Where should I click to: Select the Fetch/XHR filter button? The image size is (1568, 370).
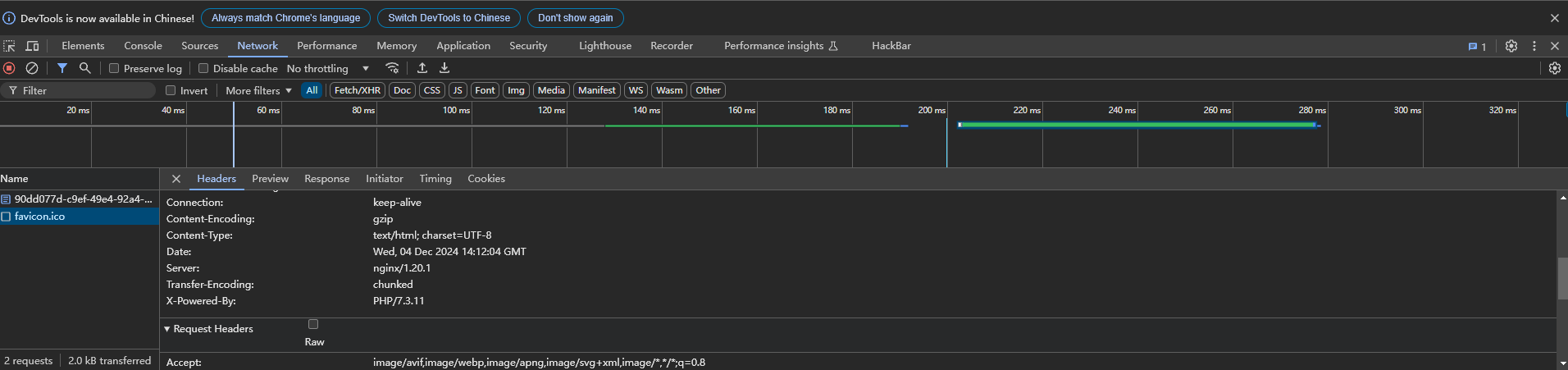(357, 91)
